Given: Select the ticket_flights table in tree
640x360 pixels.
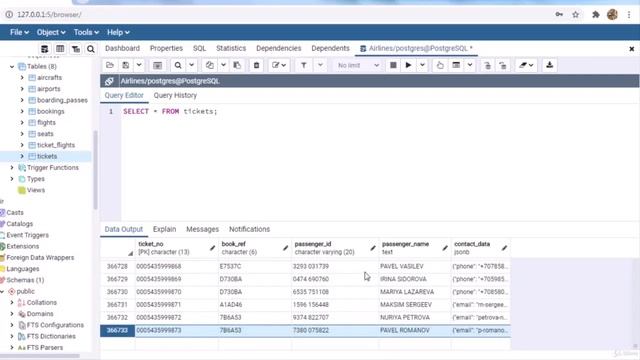Looking at the screenshot, I should click(56, 145).
